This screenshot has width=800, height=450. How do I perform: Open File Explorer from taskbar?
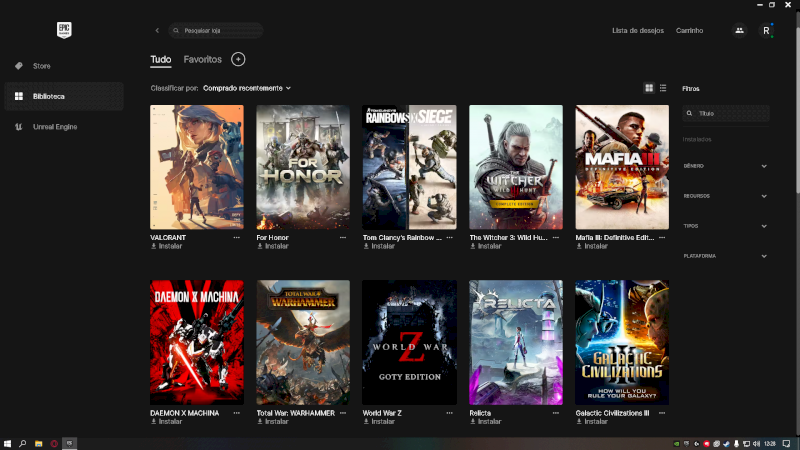click(38, 444)
